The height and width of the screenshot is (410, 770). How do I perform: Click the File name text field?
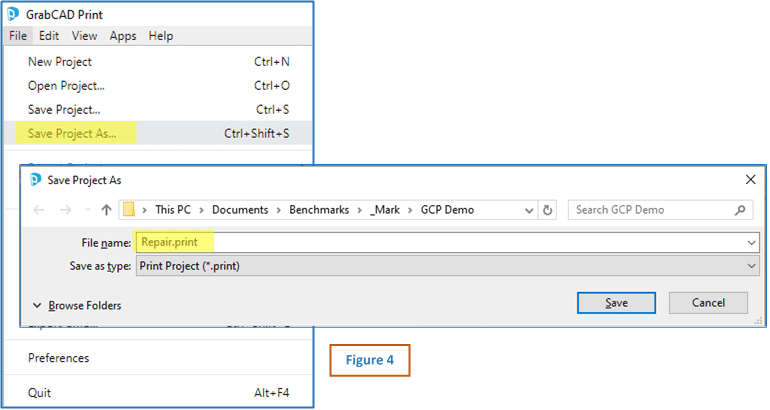pyautogui.click(x=440, y=242)
